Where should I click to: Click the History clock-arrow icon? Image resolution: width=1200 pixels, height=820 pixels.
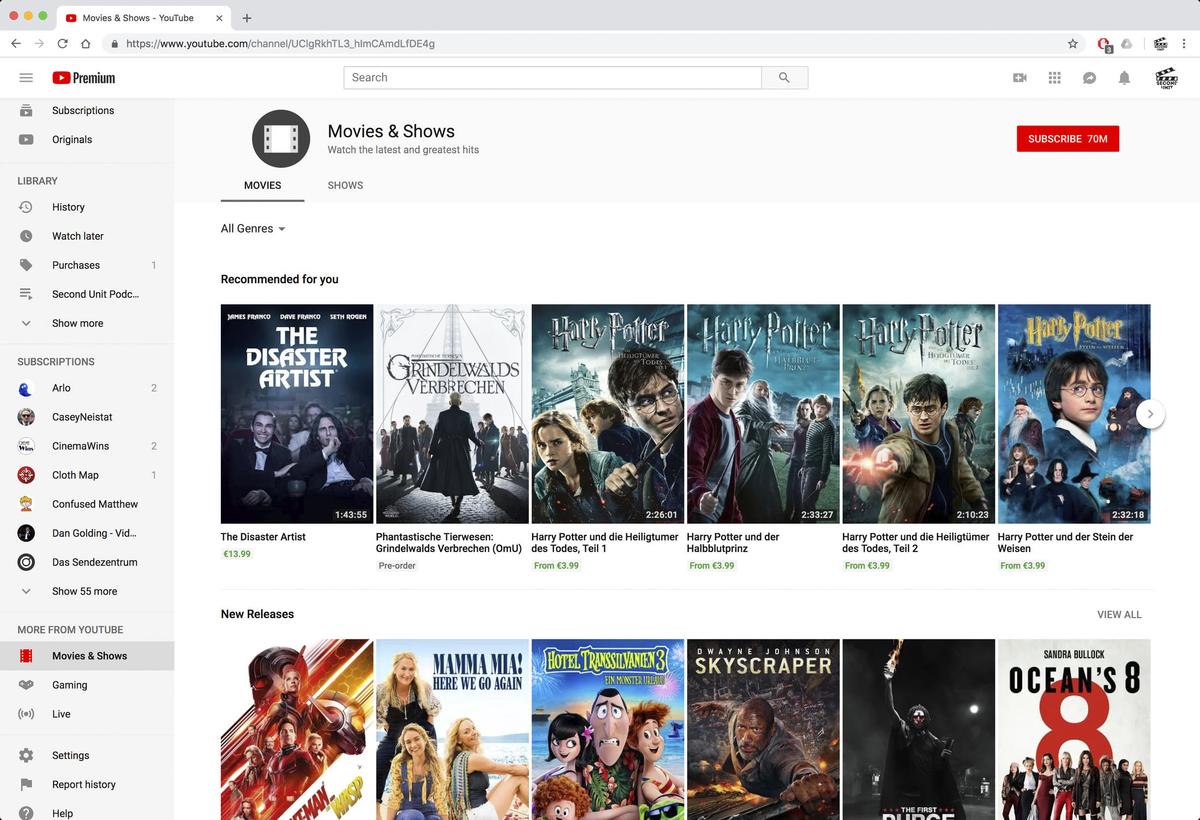point(26,207)
